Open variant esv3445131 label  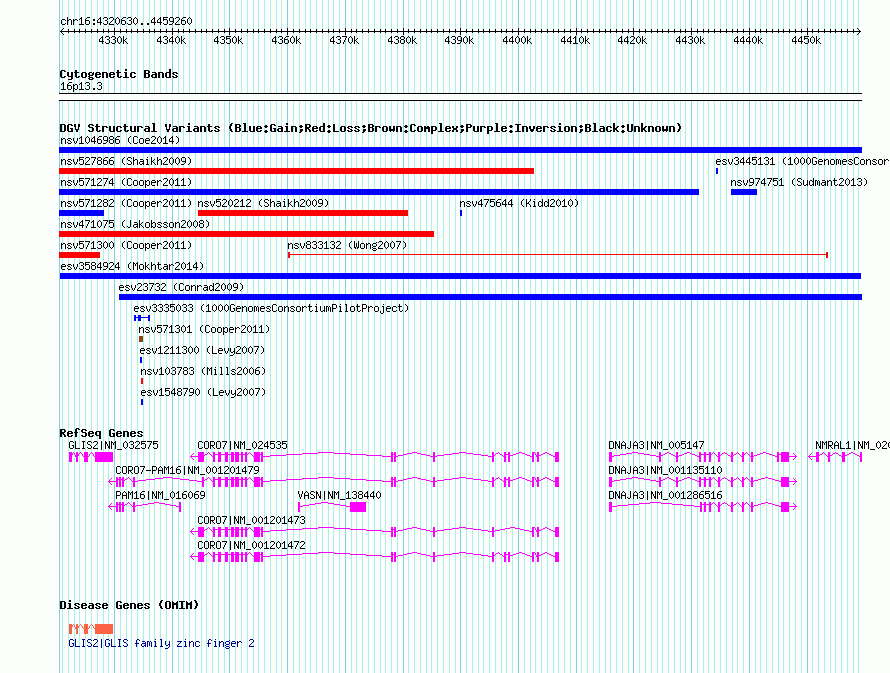click(x=802, y=161)
